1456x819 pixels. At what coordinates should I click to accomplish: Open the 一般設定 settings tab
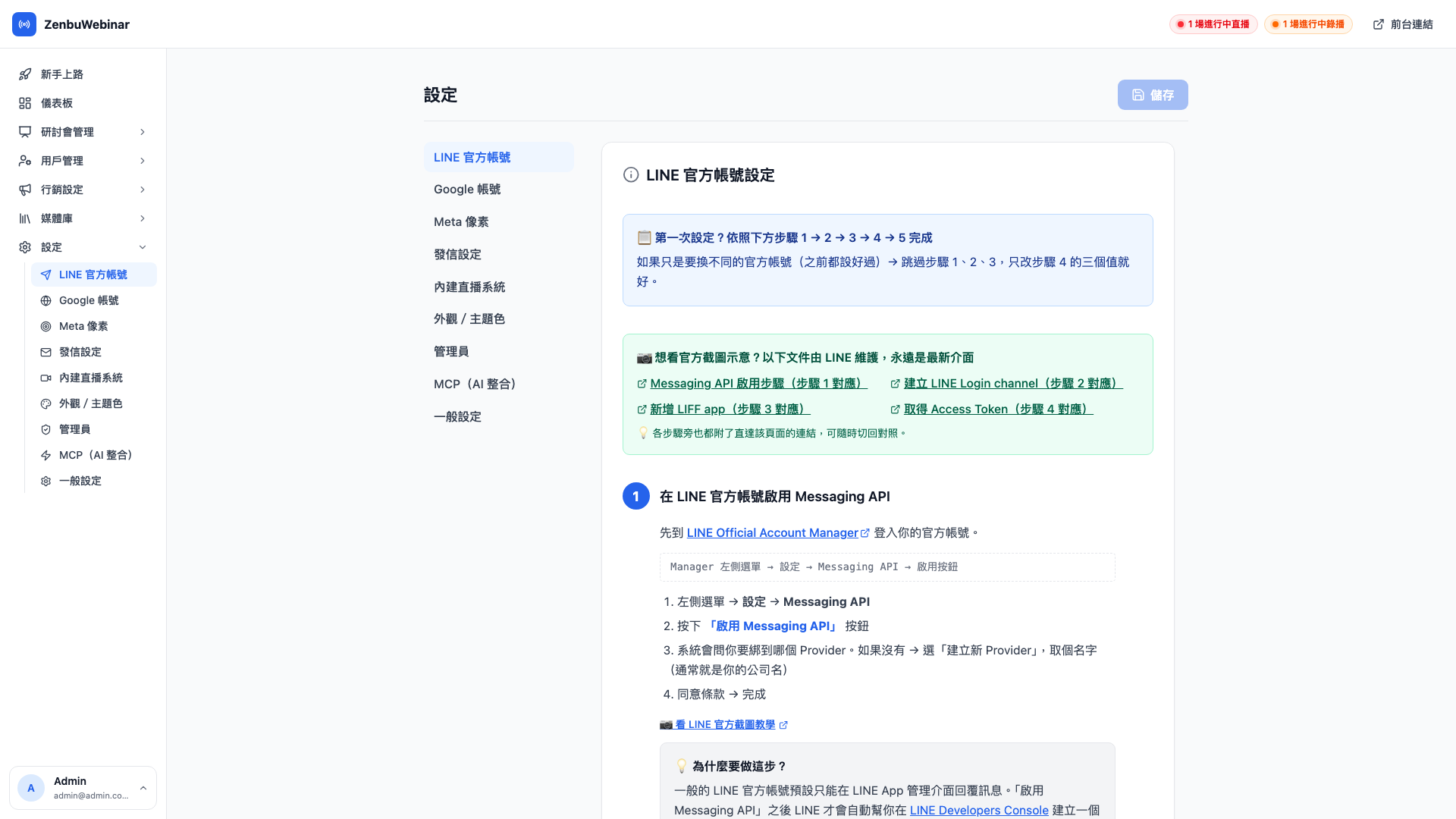(499, 417)
